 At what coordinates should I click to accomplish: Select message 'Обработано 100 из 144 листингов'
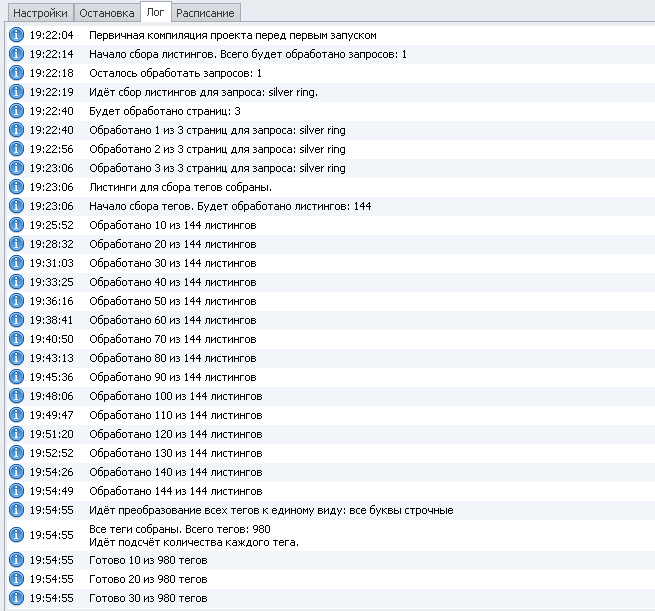pos(176,396)
